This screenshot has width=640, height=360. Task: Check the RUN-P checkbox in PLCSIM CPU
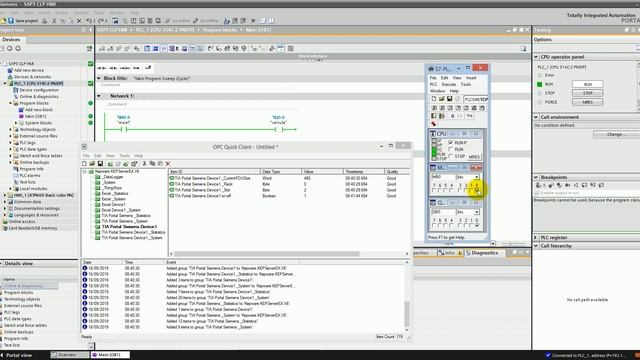click(451, 142)
